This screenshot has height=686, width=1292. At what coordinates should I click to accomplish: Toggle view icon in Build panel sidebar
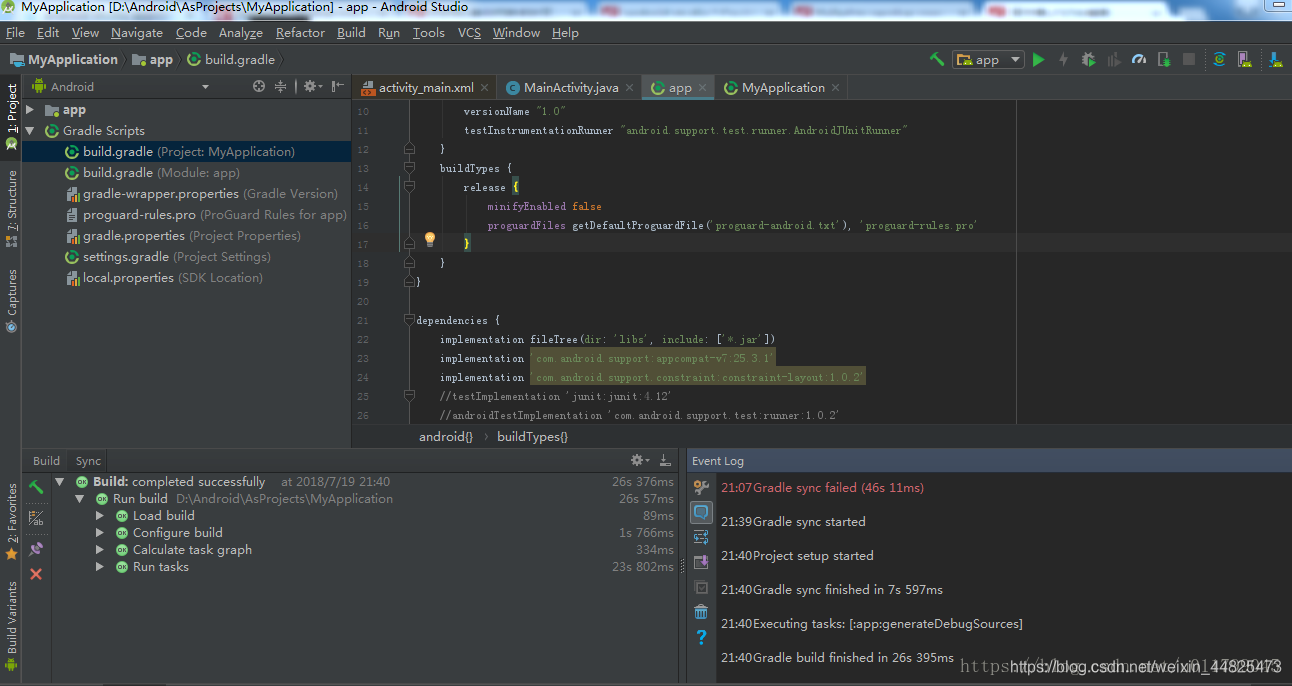(36, 518)
